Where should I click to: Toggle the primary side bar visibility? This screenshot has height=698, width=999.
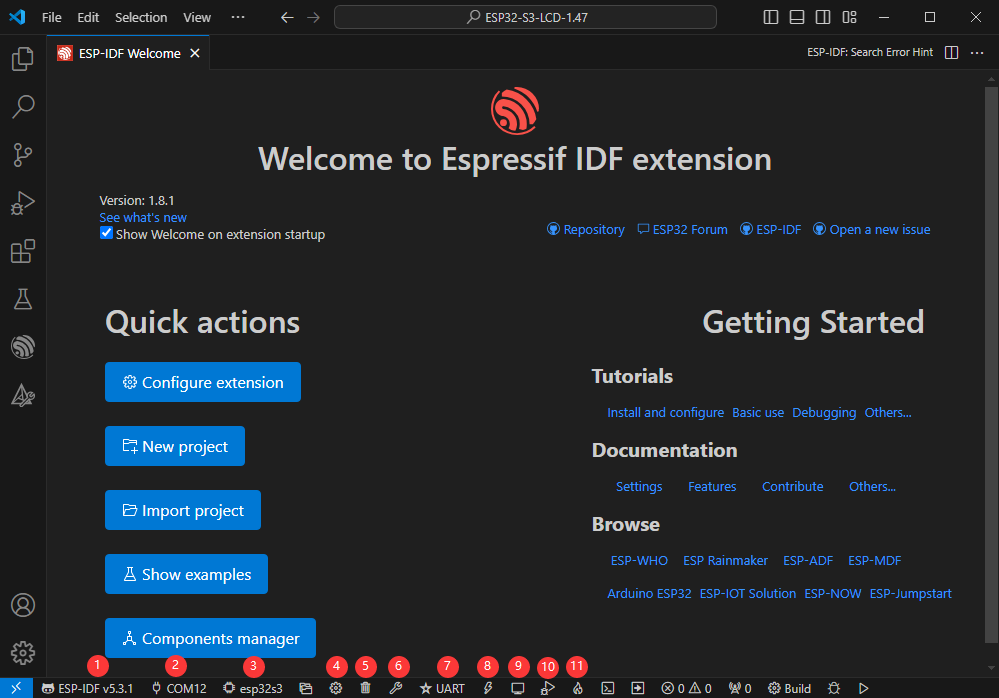(771, 17)
